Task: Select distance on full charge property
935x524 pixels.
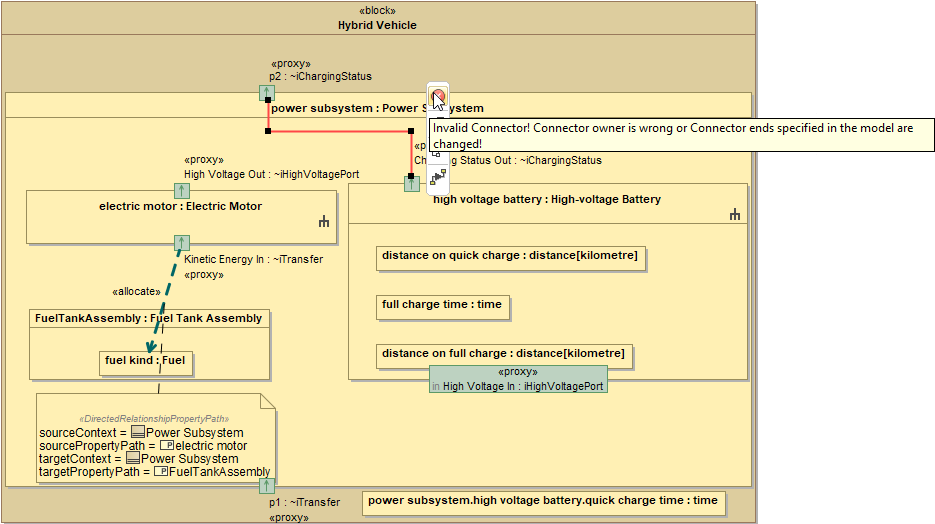Action: [503, 354]
